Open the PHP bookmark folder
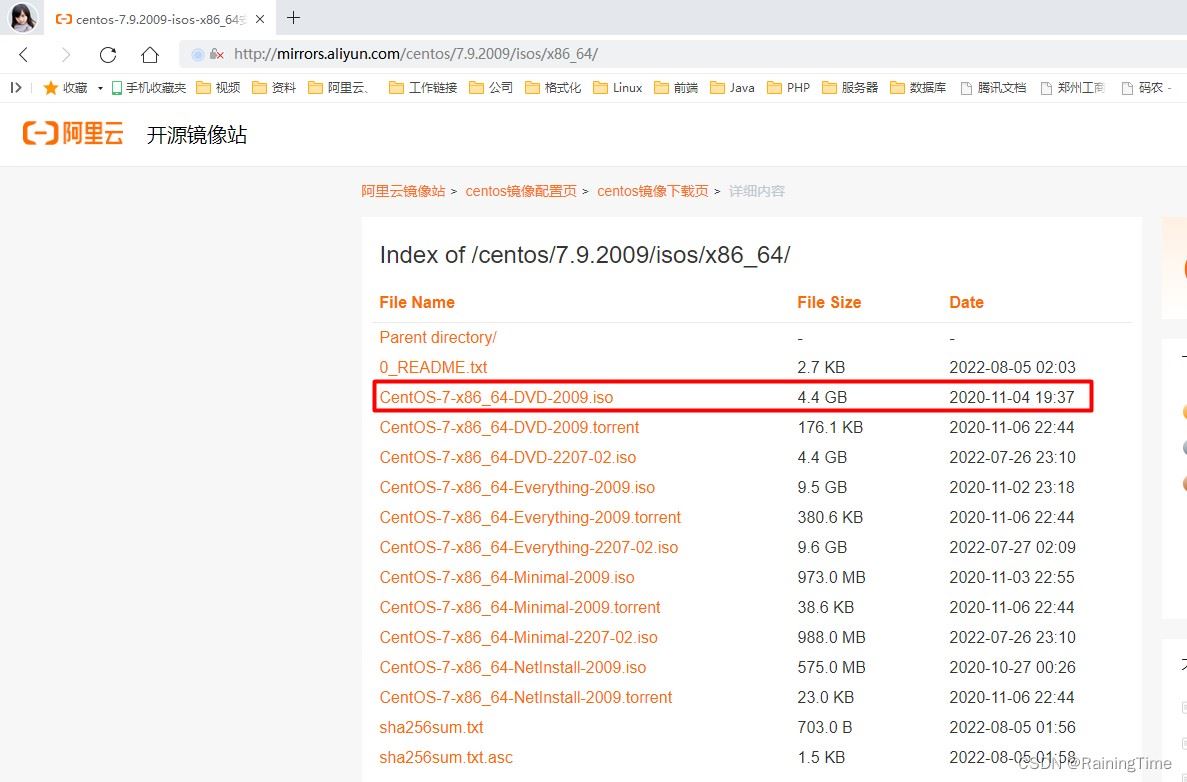Image resolution: width=1187 pixels, height=782 pixels. (788, 88)
